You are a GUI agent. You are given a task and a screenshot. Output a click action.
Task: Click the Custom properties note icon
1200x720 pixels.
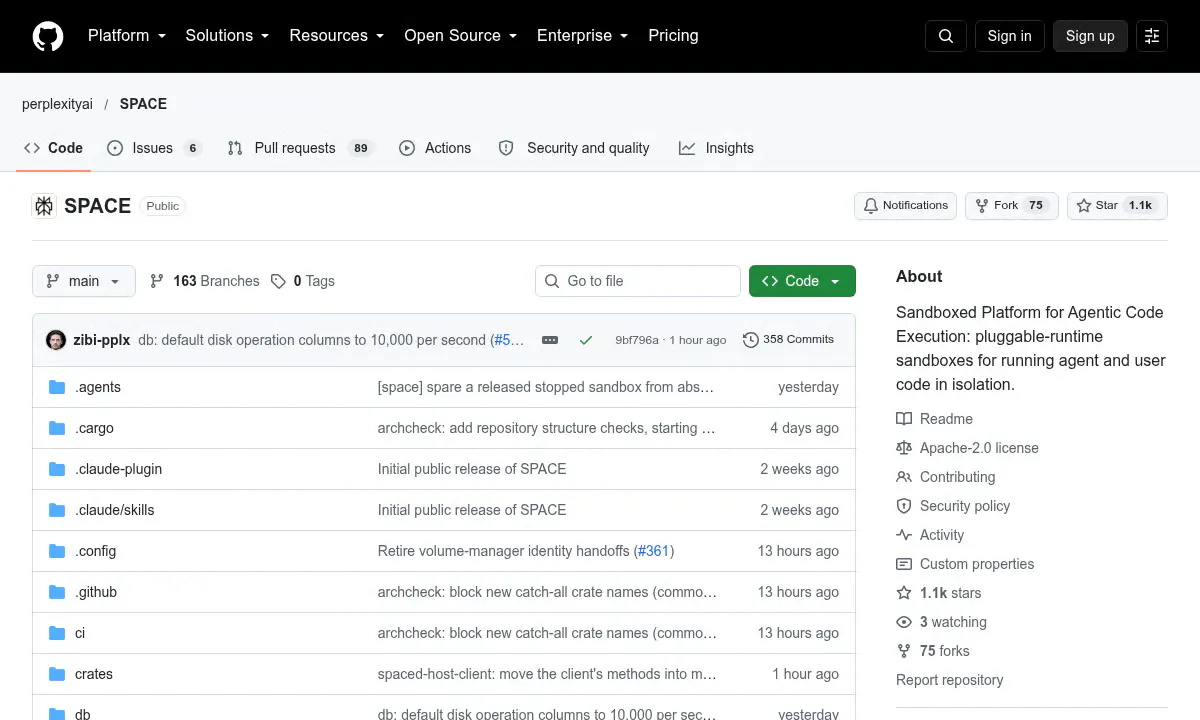(904, 564)
